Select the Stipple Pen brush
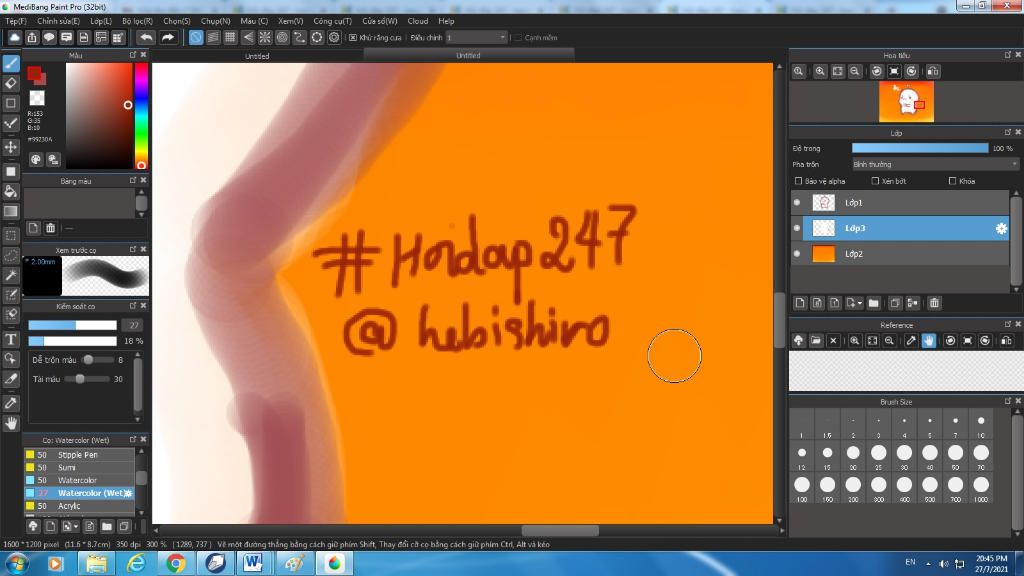The height and width of the screenshot is (576, 1024). [x=79, y=455]
